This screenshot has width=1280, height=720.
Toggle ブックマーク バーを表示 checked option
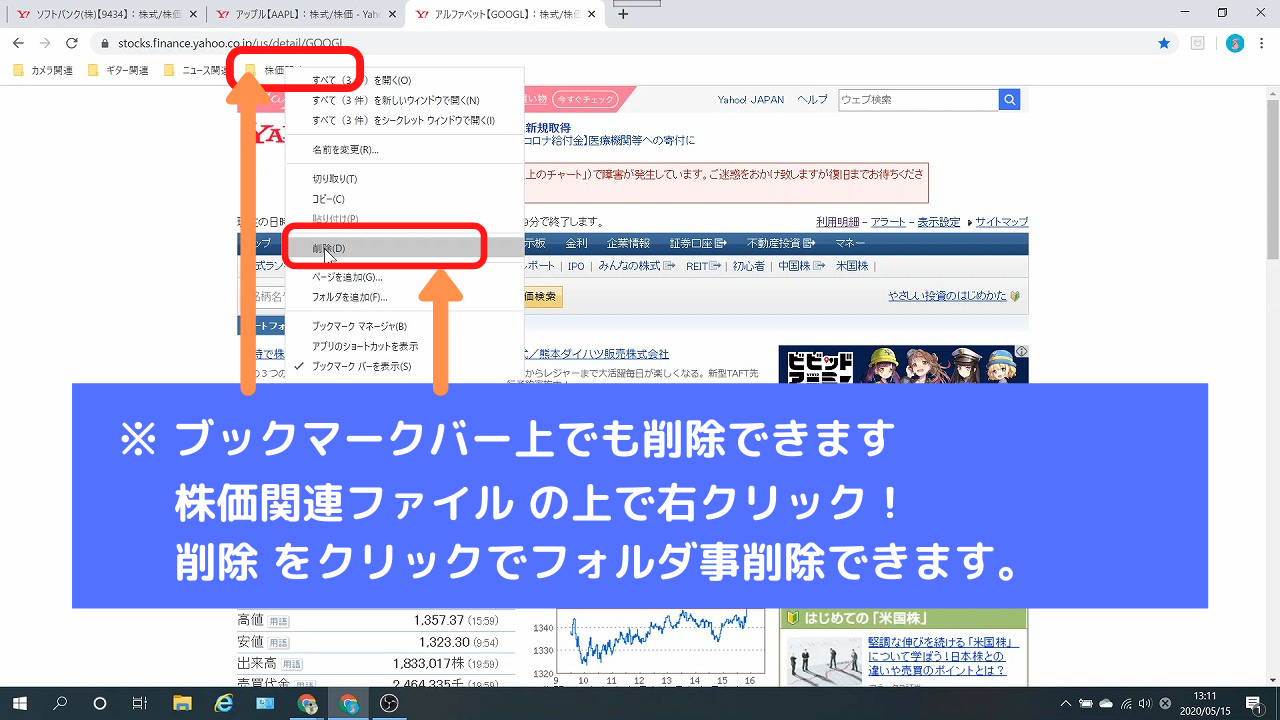[x=361, y=366]
